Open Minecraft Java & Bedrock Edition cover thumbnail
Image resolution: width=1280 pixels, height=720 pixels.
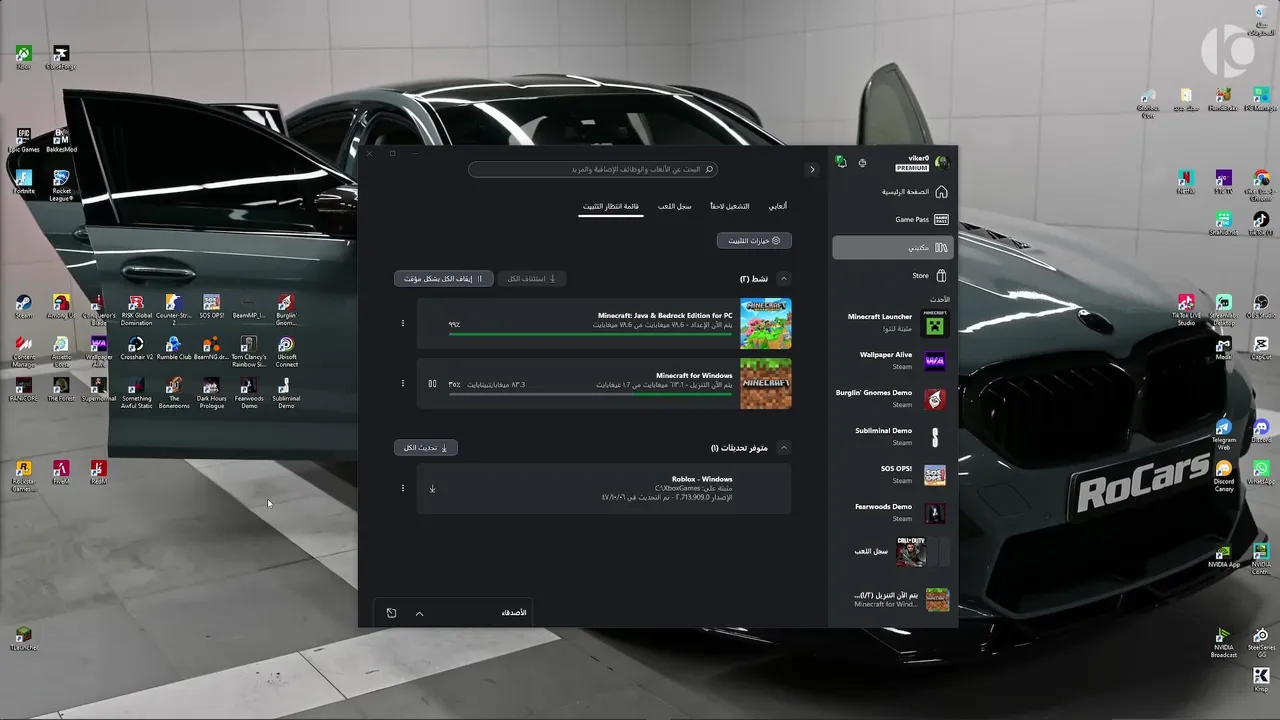(766, 323)
